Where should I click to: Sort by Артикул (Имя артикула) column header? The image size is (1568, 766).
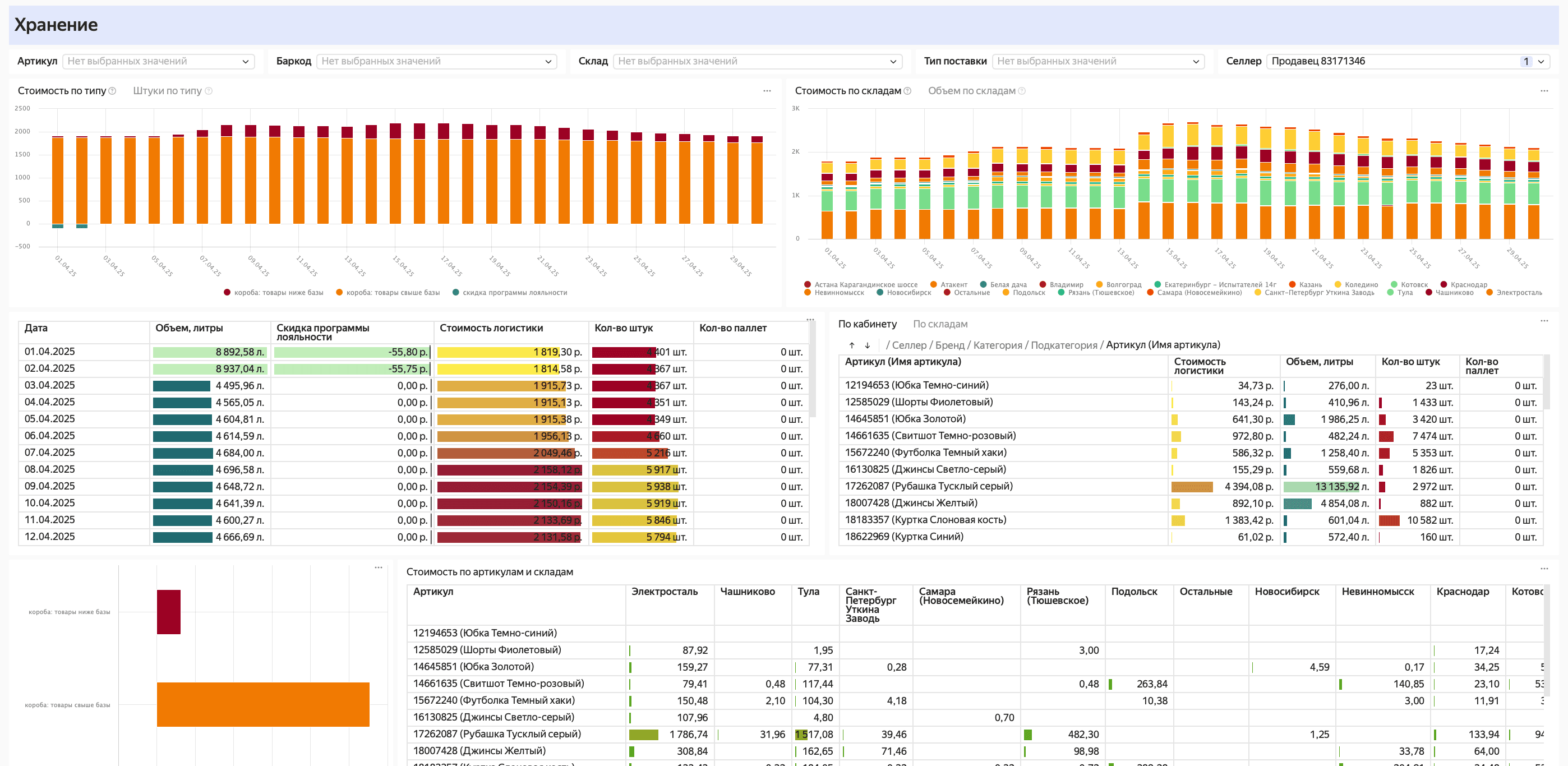click(903, 361)
